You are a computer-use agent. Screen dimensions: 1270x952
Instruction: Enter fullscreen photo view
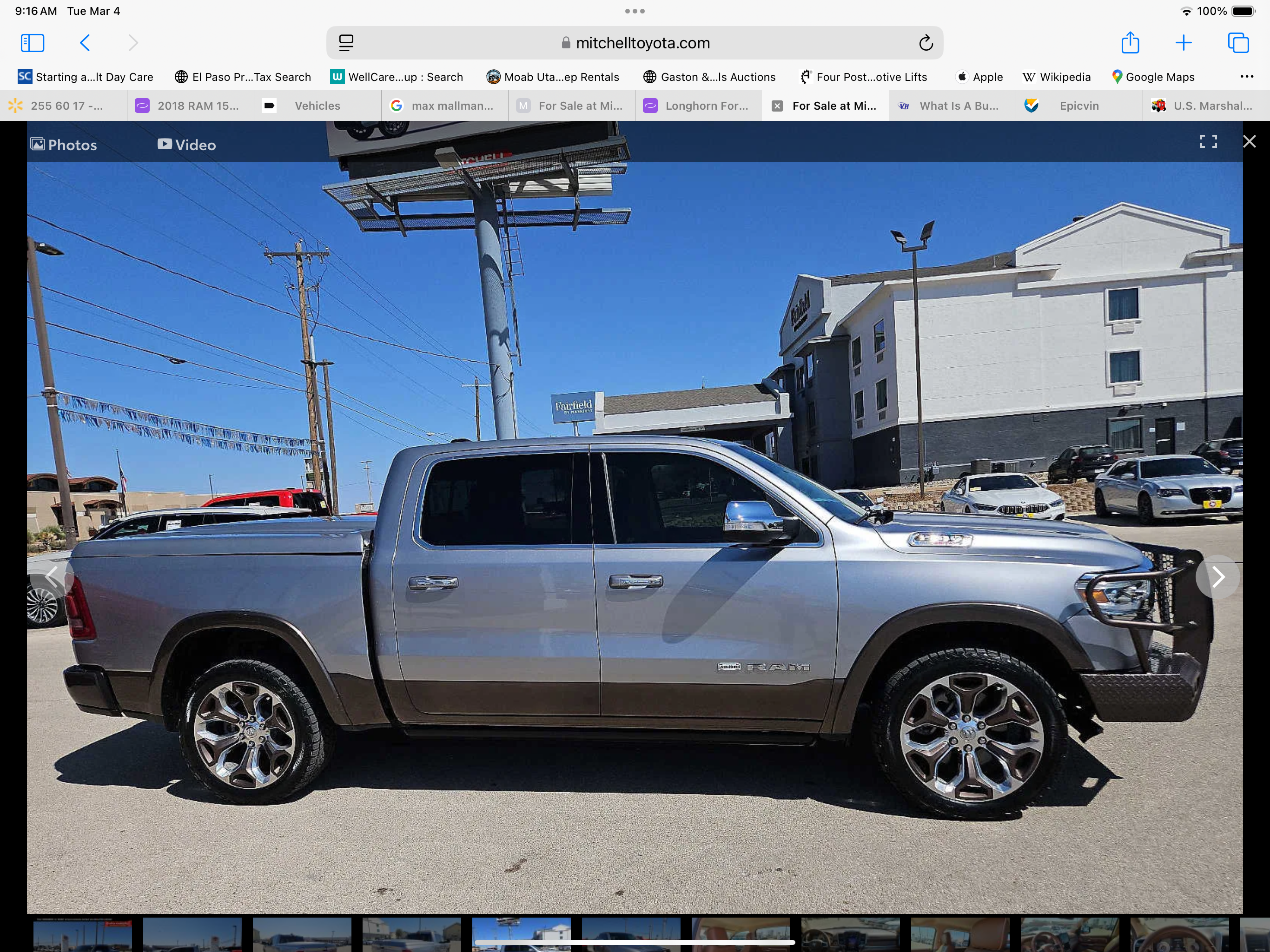pyautogui.click(x=1208, y=142)
